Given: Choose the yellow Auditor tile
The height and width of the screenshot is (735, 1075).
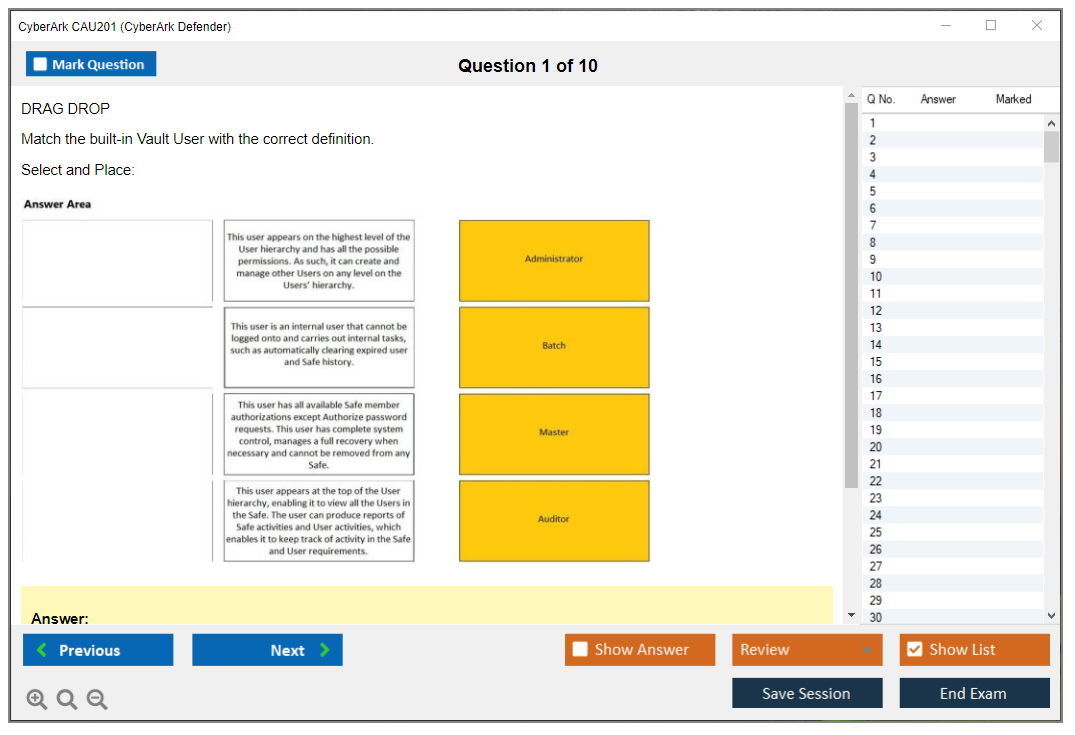Looking at the screenshot, I should (x=554, y=520).
